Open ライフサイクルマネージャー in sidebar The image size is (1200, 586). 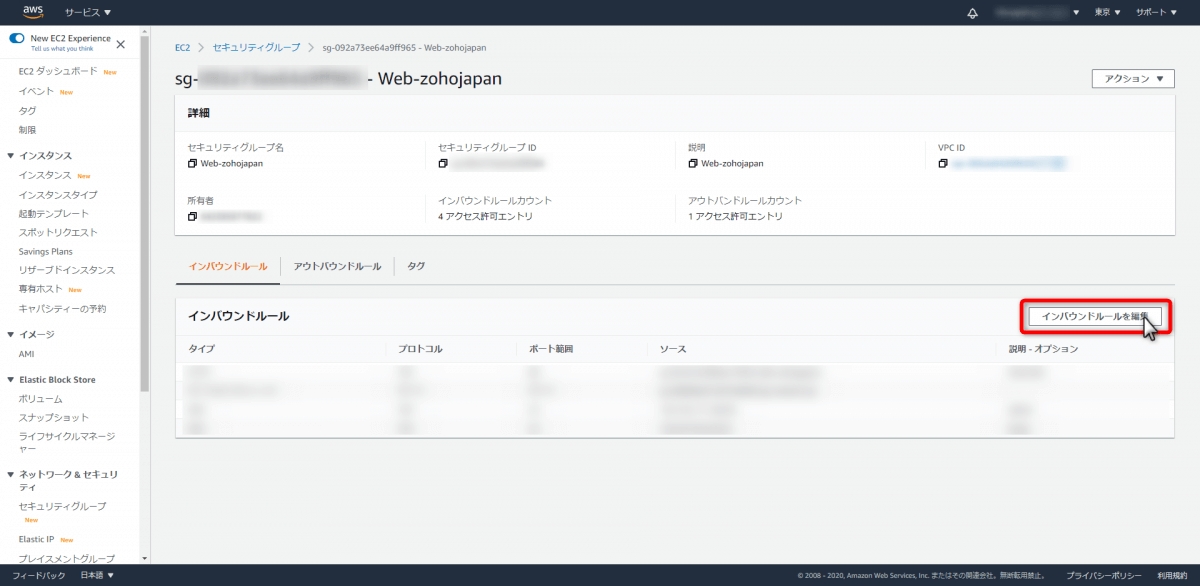(x=67, y=442)
